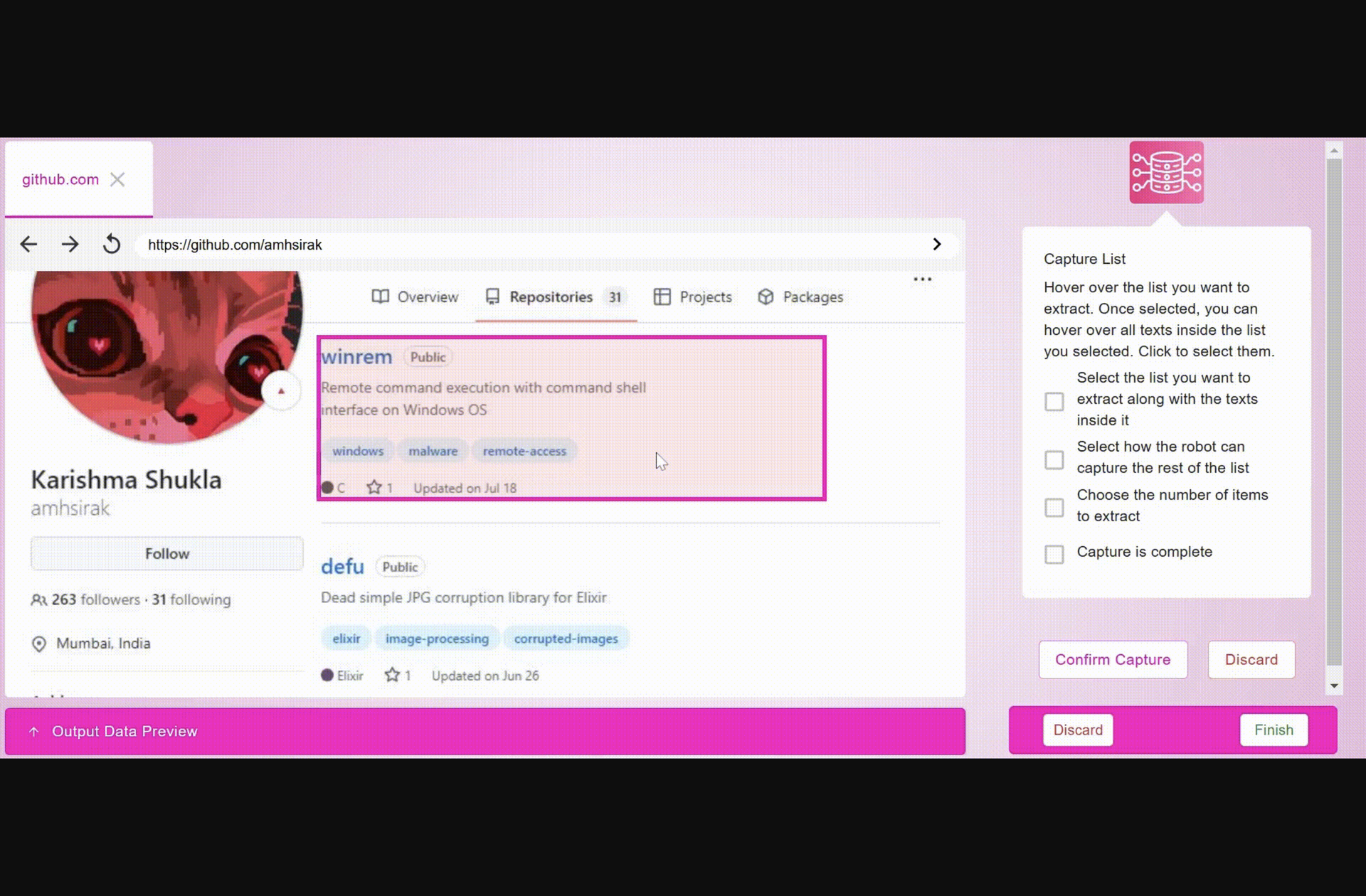Click the cat profile avatar
Viewport: 1366px width, 896px height.
tap(167, 356)
